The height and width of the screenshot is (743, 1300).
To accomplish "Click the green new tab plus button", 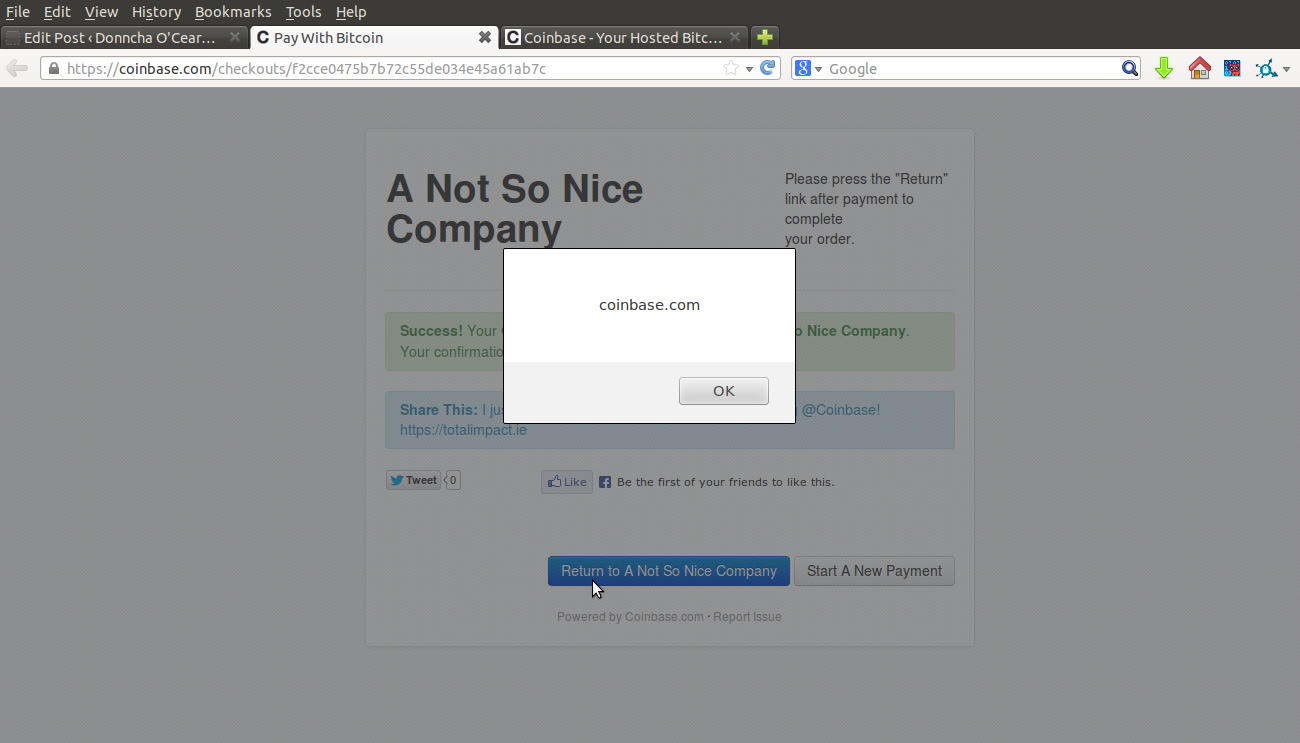I will 764,37.
